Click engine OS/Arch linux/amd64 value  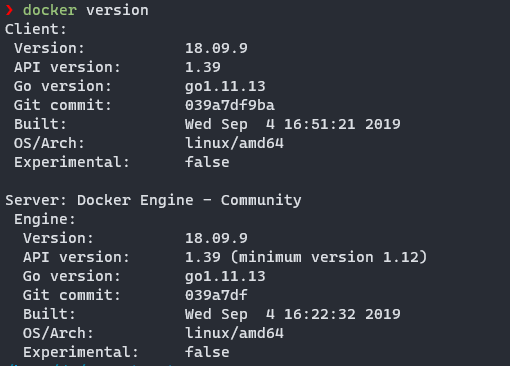[234, 333]
